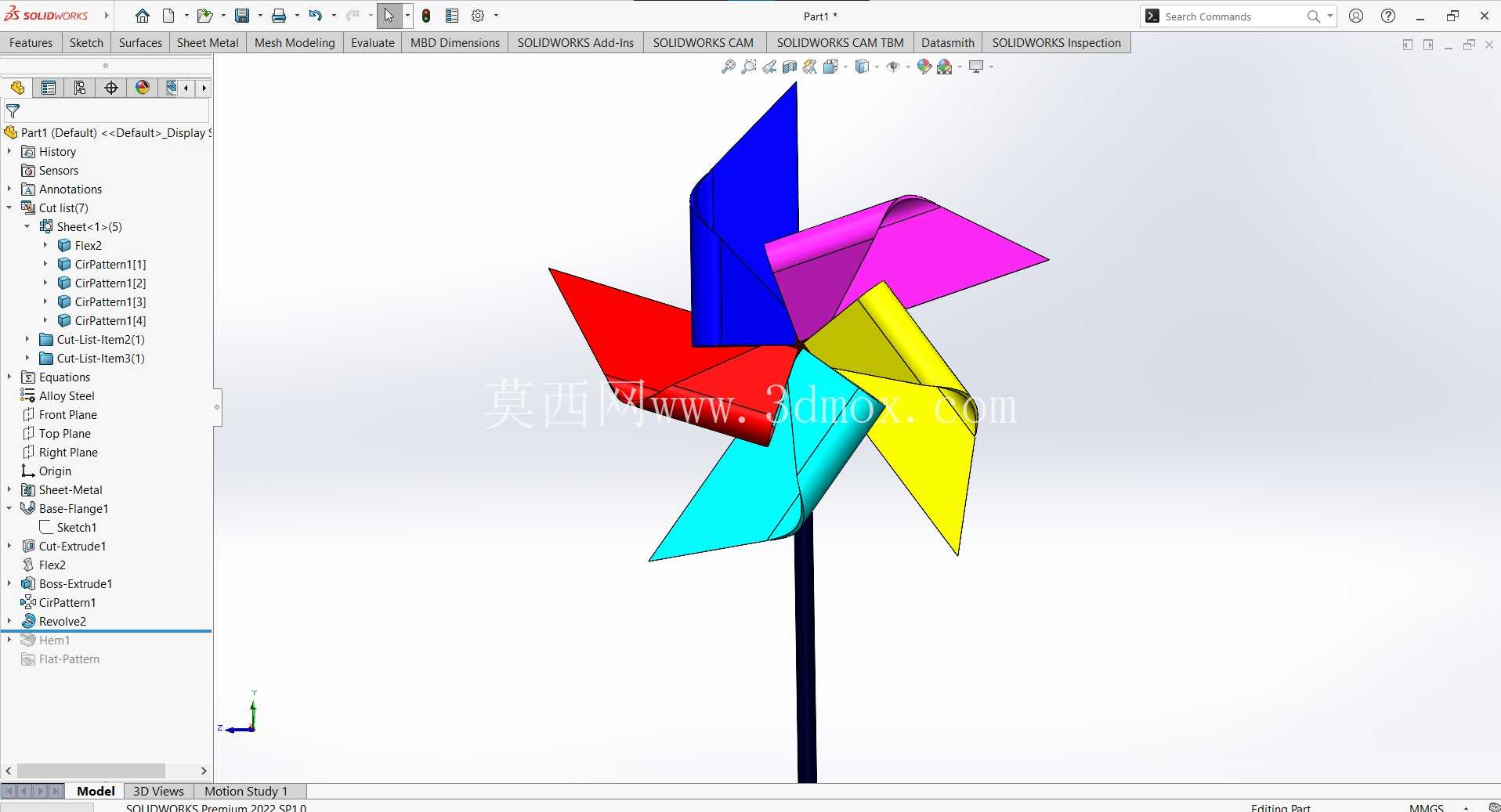Open DisplayManager tab
Image resolution: width=1501 pixels, height=812 pixels.
coord(143,88)
